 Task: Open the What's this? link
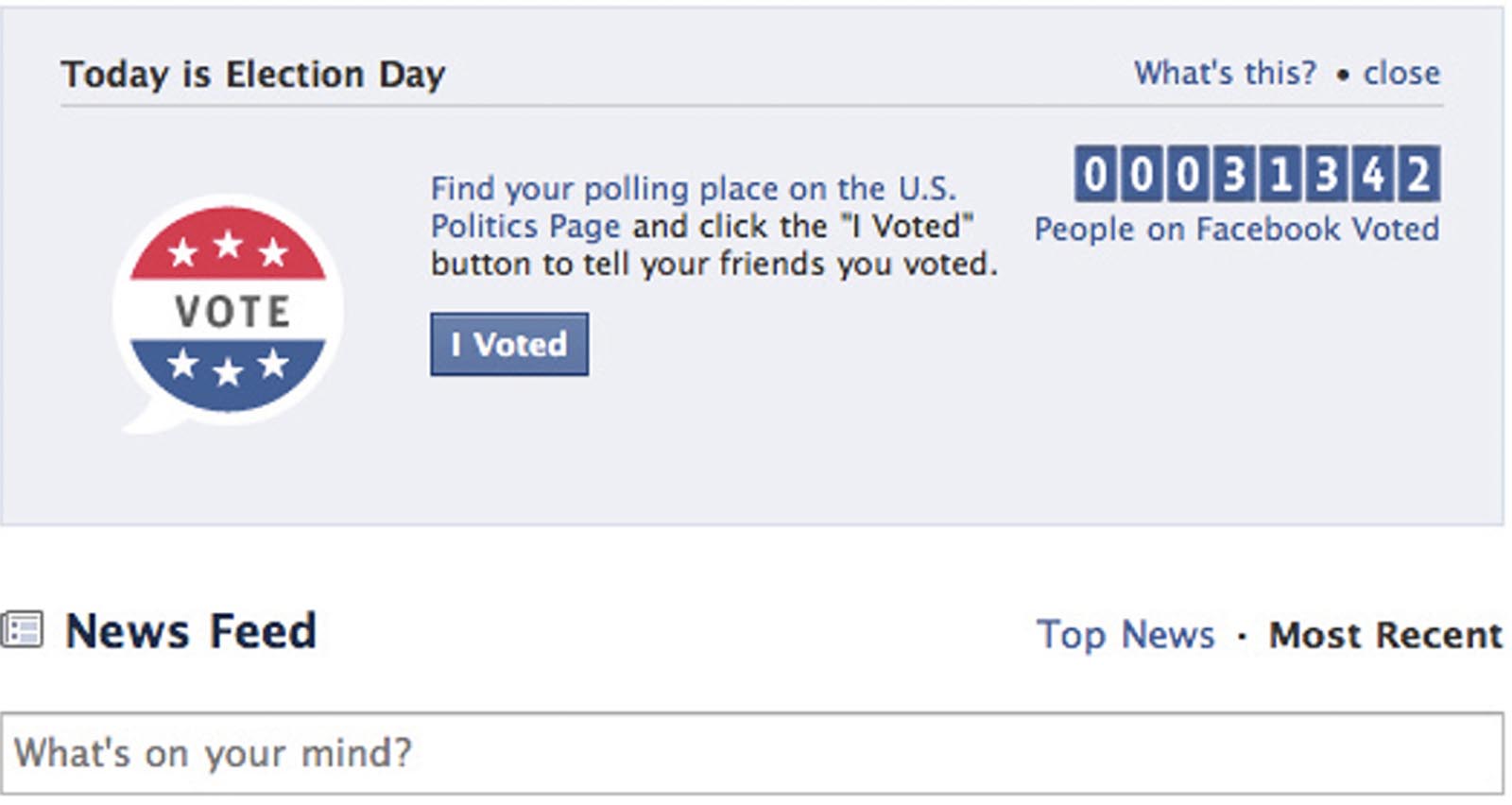point(1225,73)
